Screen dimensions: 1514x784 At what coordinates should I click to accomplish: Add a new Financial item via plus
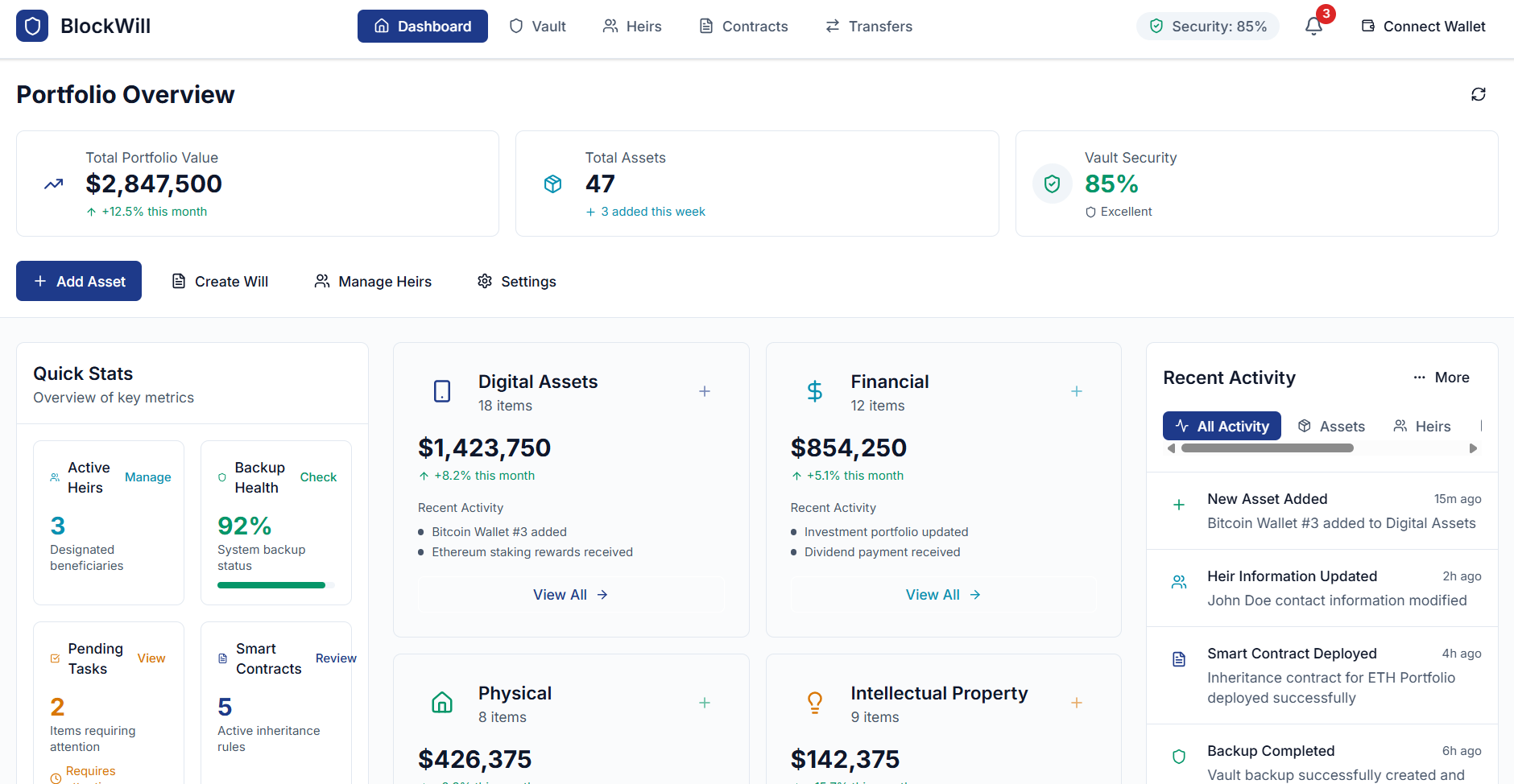(1077, 391)
